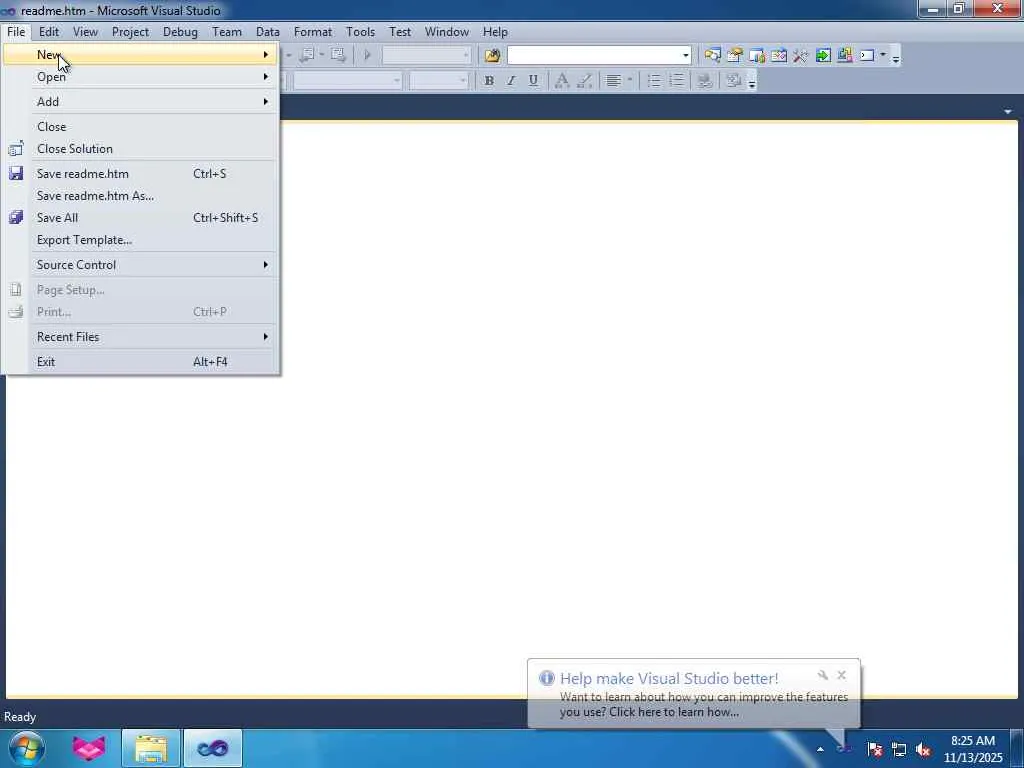Screen dimensions: 1024x768
Task: Expand the New submenu
Action: (141, 54)
